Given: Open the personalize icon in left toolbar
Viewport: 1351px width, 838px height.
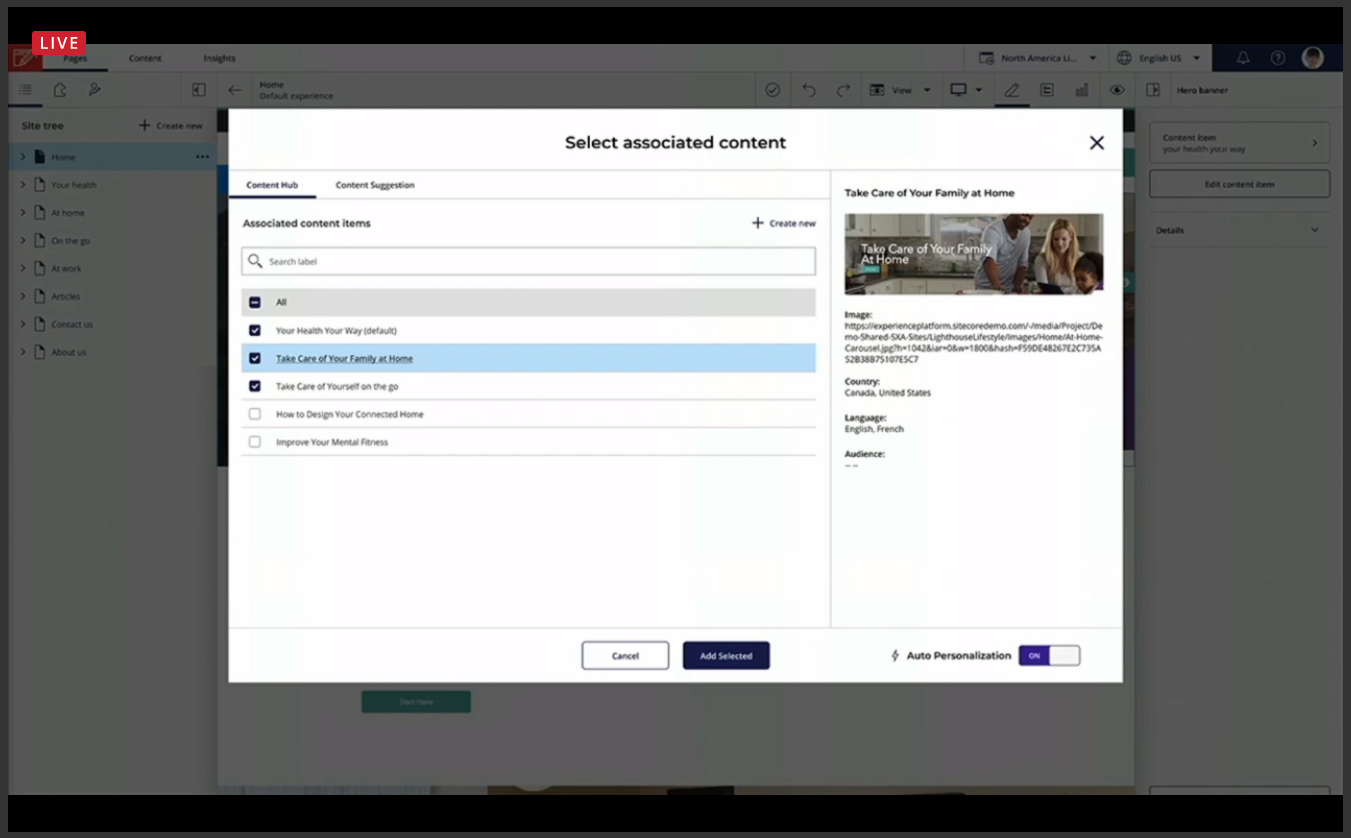Looking at the screenshot, I should point(94,90).
